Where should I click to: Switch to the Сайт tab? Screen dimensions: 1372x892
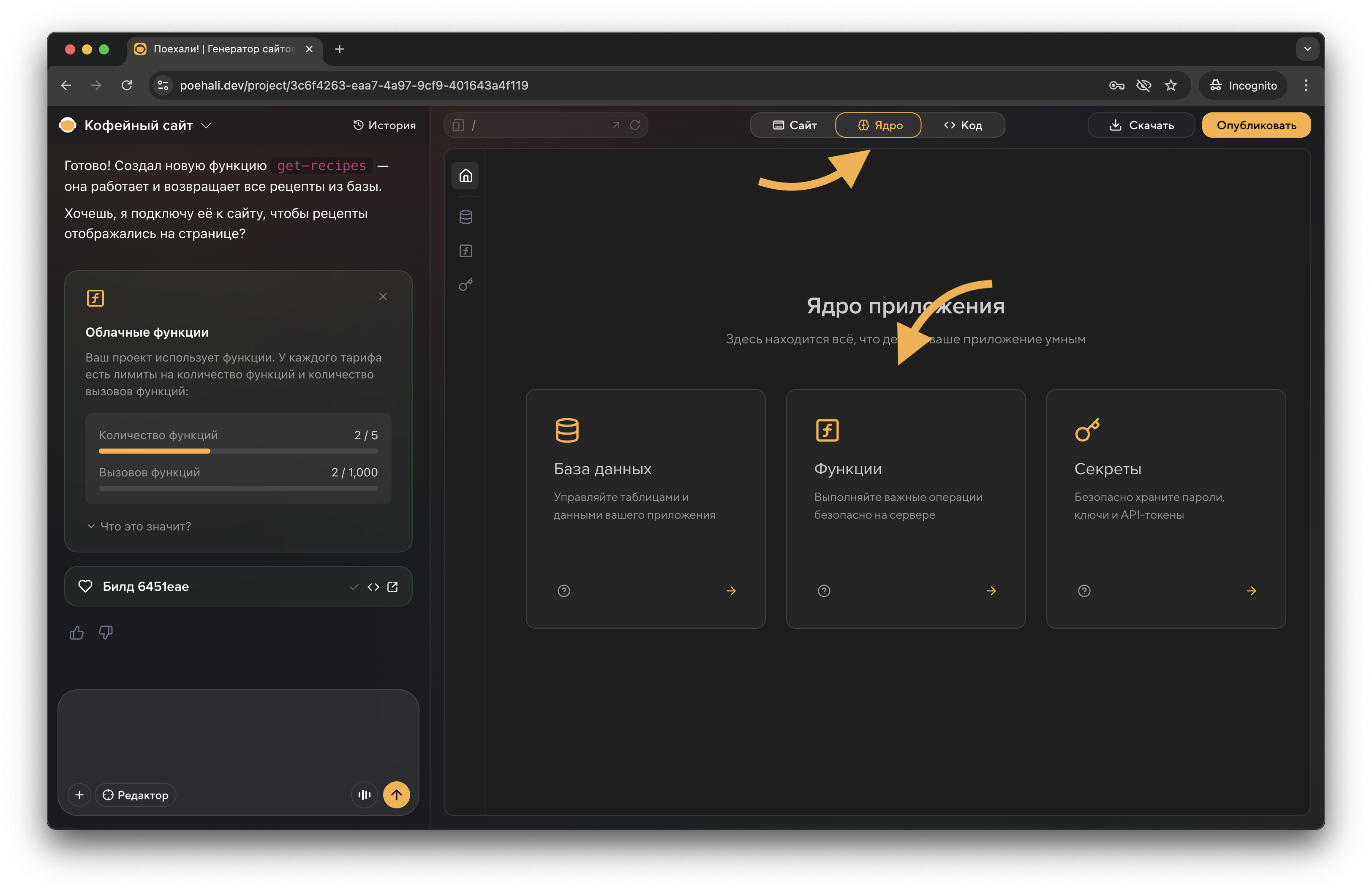click(795, 125)
